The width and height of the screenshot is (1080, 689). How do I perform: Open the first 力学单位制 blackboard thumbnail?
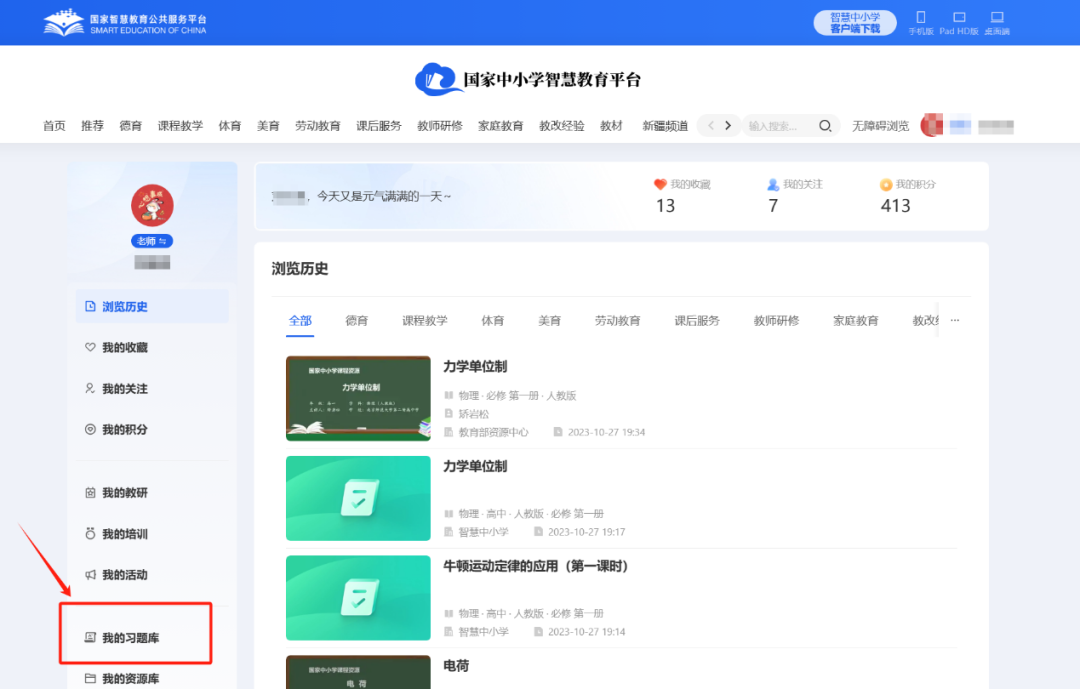point(358,398)
